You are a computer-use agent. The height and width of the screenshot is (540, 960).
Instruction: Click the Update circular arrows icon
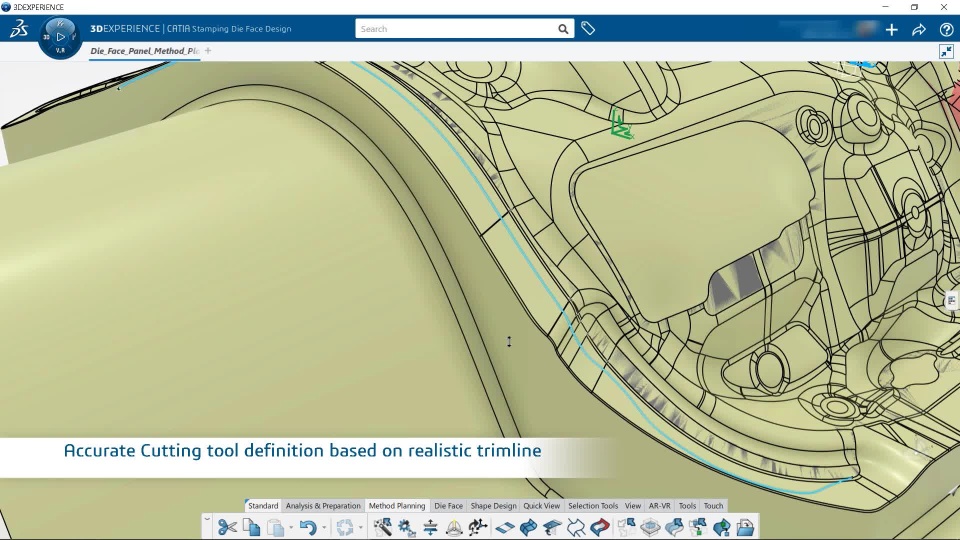pos(345,527)
